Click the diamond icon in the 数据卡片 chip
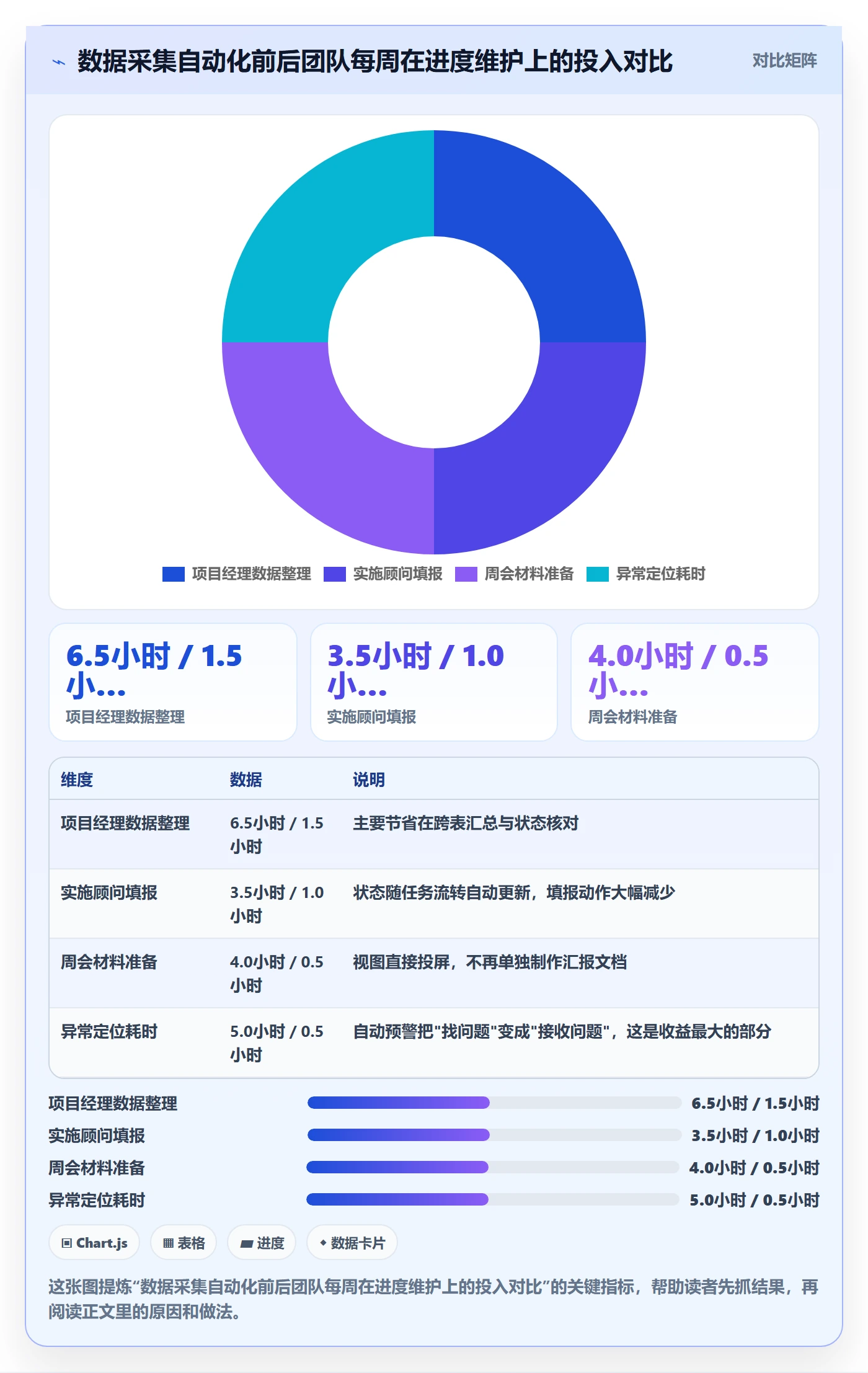 click(x=323, y=1243)
